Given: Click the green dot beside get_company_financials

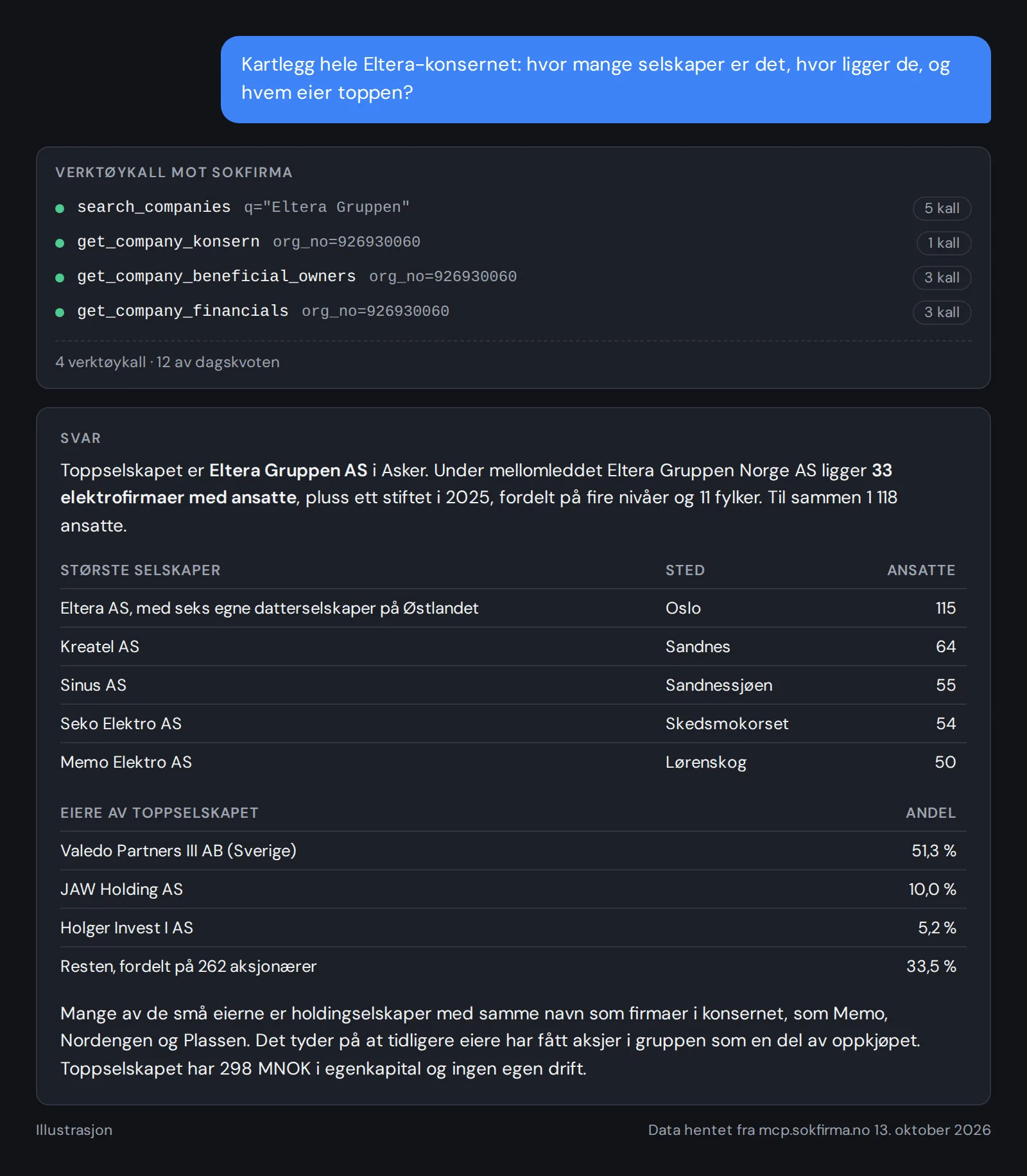Looking at the screenshot, I should 60,312.
